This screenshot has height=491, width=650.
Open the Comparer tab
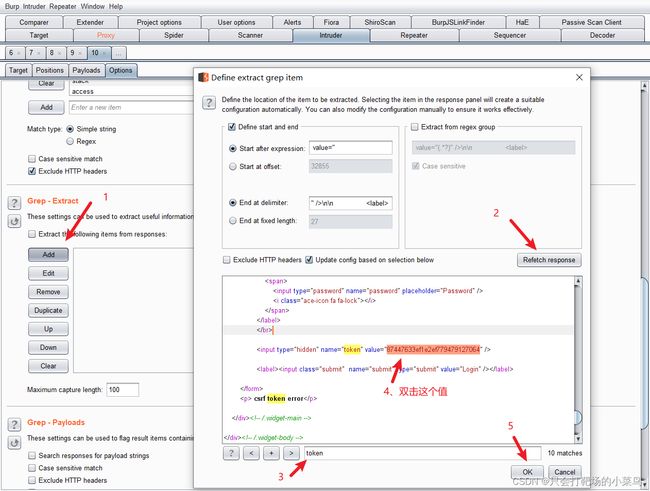coord(34,22)
